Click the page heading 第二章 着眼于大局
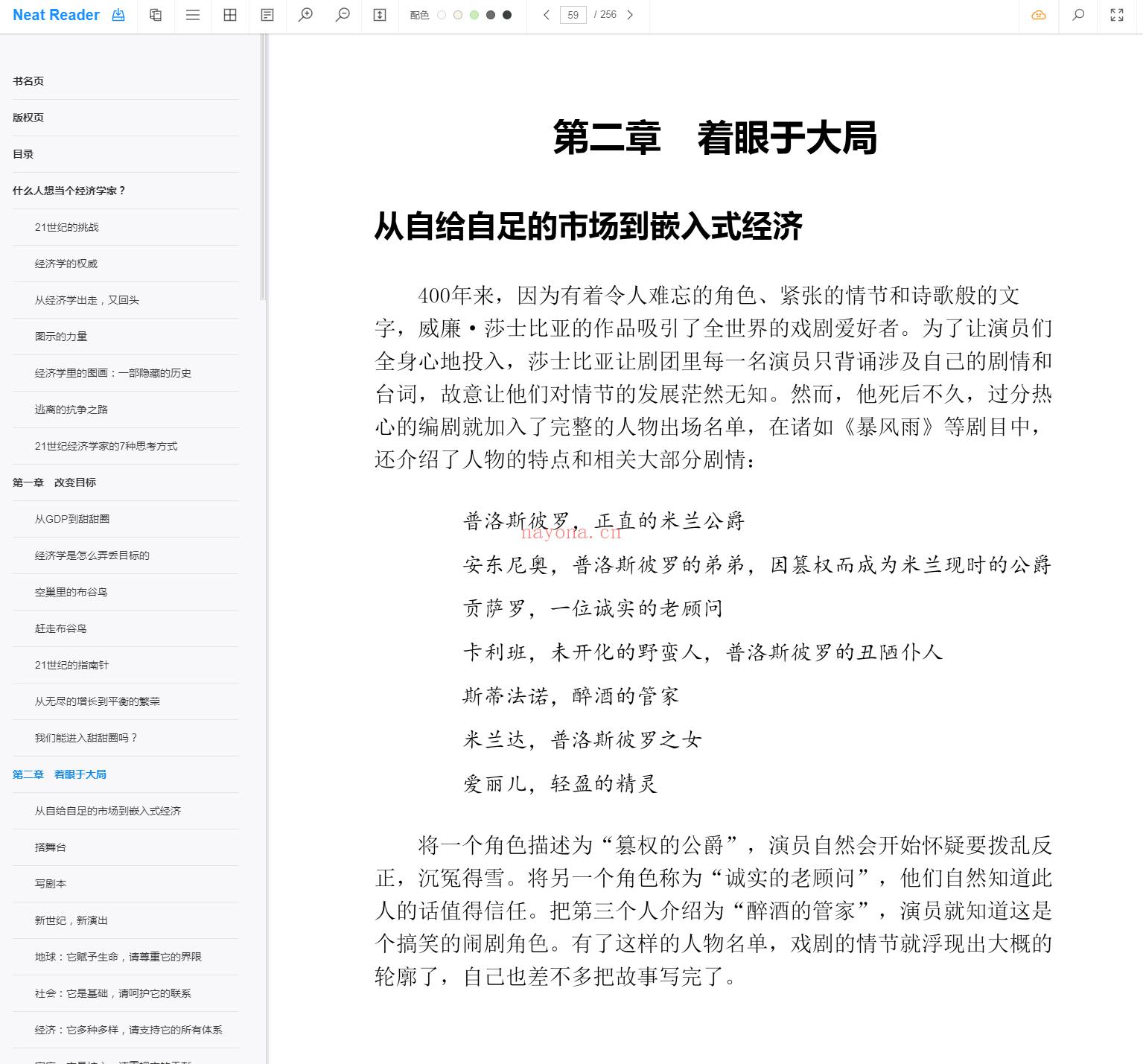This screenshot has height=1064, width=1143. click(x=715, y=138)
